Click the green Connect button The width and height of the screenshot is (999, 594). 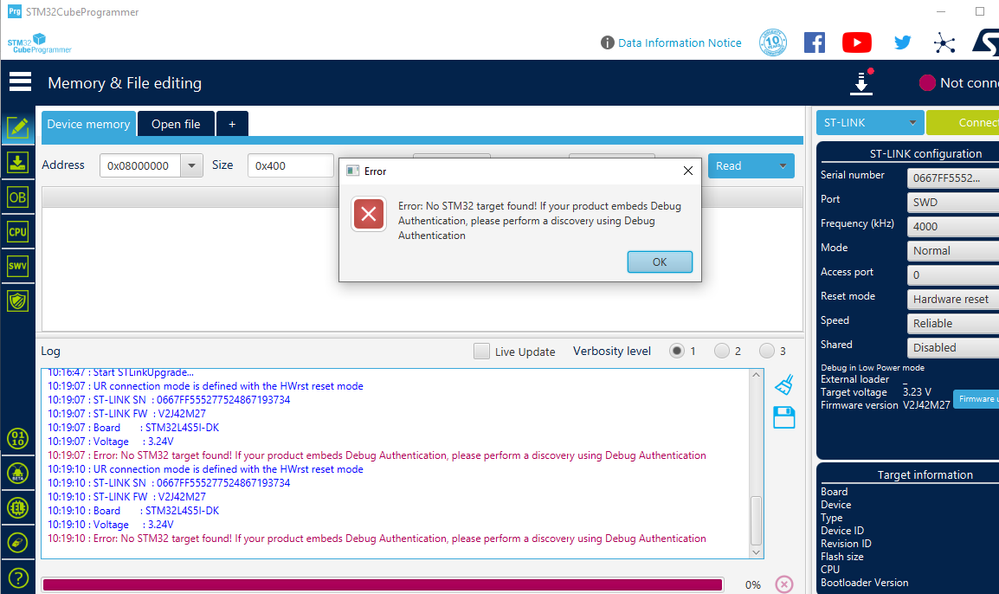963,122
